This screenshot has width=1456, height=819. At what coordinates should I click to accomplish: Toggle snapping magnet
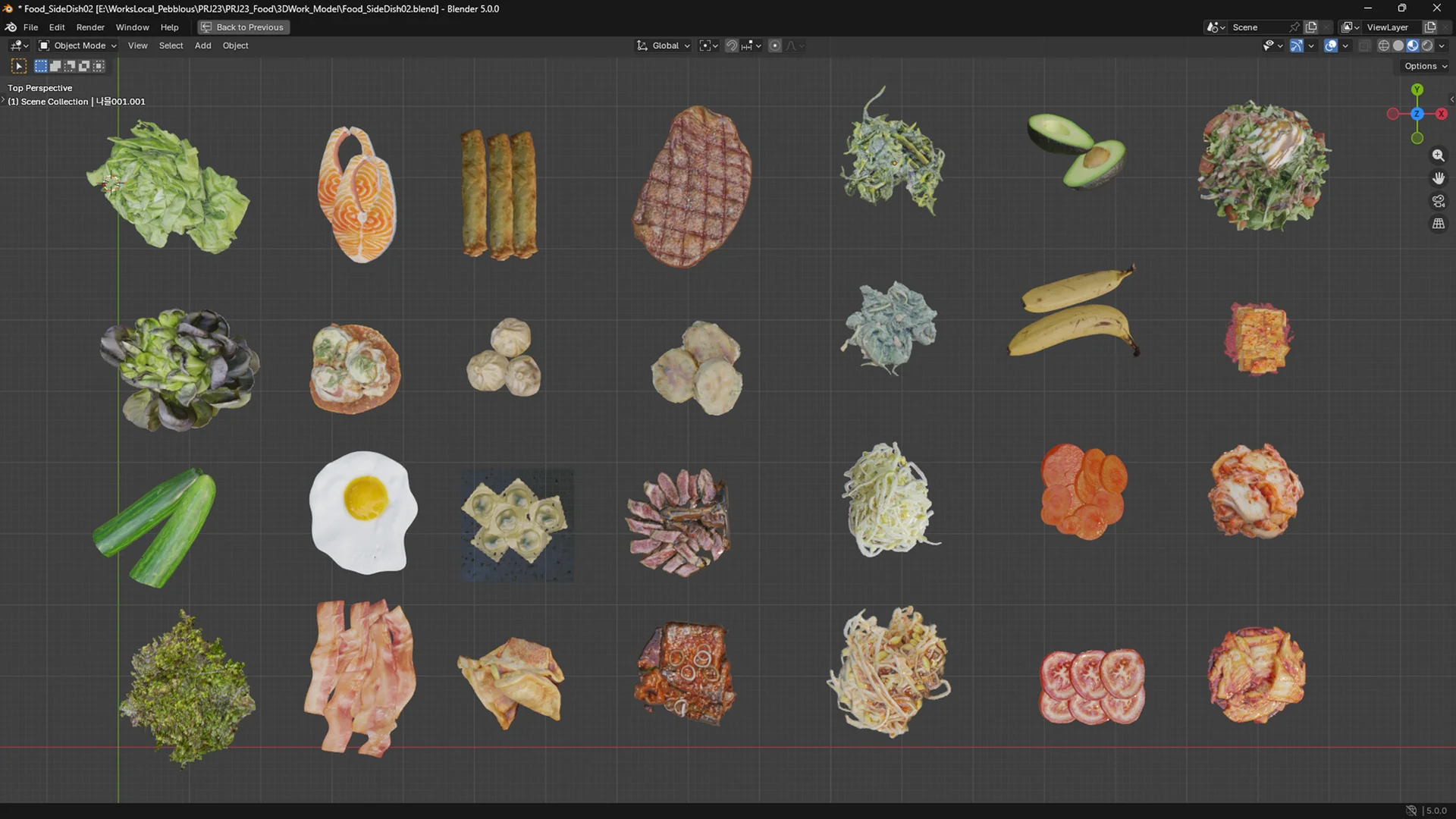[x=731, y=45]
